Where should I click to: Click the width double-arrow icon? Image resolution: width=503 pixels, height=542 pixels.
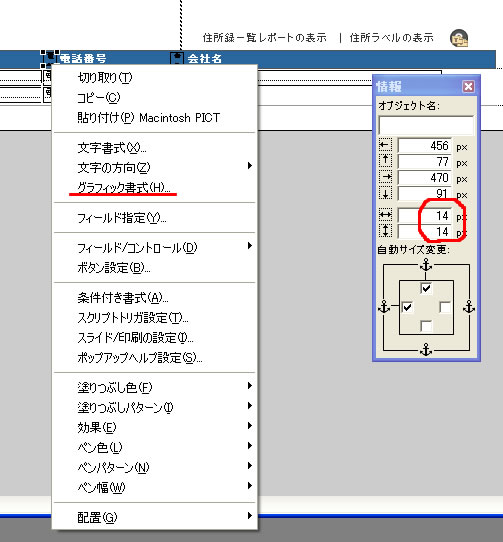click(x=385, y=215)
